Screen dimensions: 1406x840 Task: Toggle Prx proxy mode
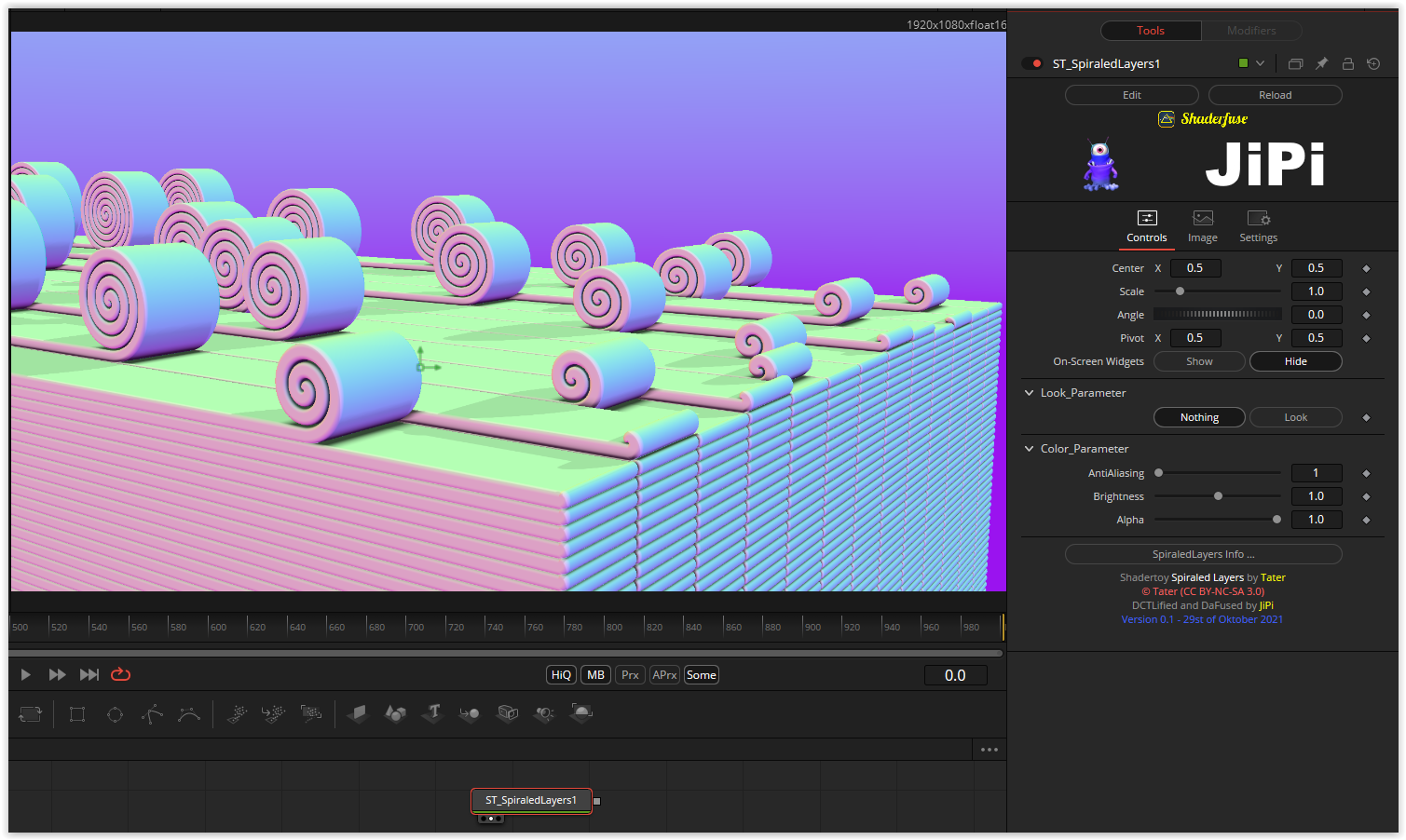pyautogui.click(x=631, y=675)
